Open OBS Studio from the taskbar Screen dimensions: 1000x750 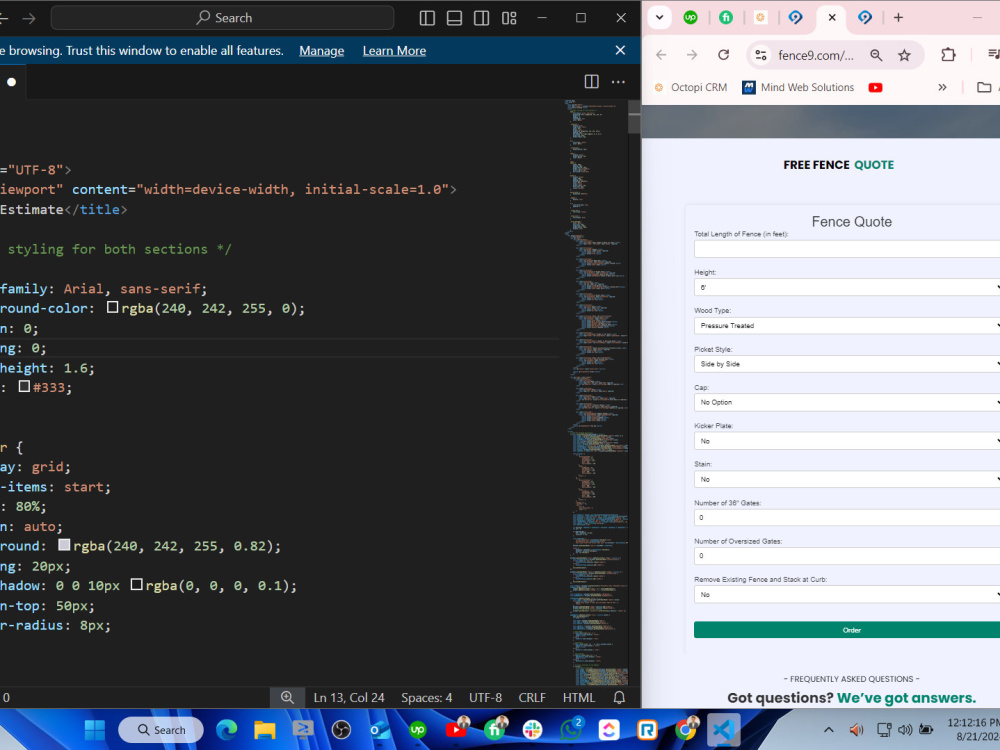[x=341, y=730]
